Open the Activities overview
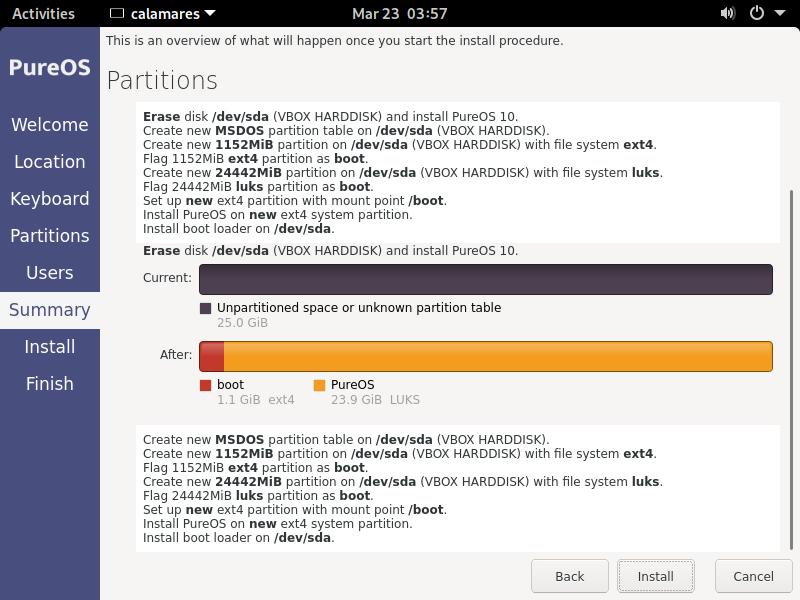 point(43,14)
